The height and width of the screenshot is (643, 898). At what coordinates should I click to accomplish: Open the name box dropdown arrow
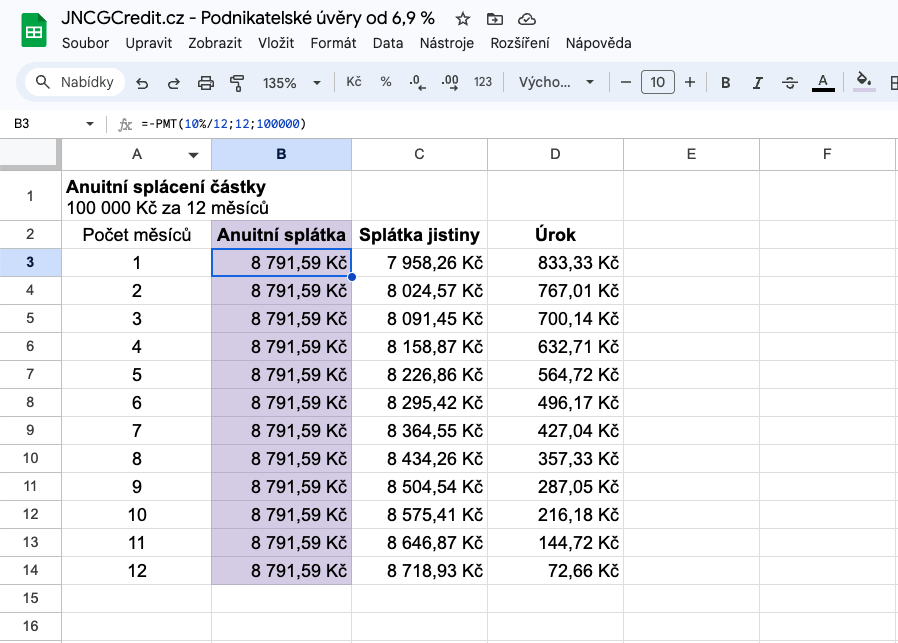point(90,124)
